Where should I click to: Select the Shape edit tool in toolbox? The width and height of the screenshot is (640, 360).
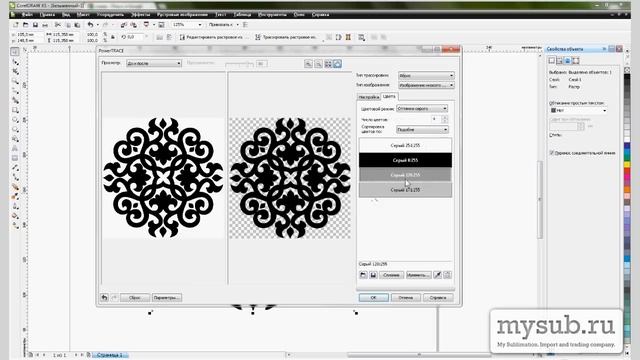pos(16,62)
